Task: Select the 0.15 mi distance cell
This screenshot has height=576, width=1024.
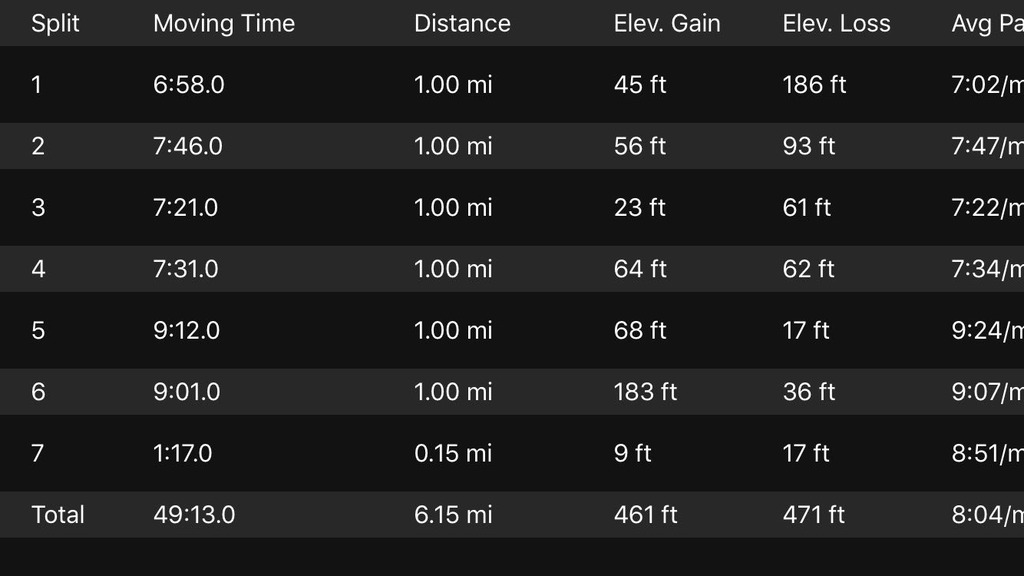Action: tap(453, 453)
